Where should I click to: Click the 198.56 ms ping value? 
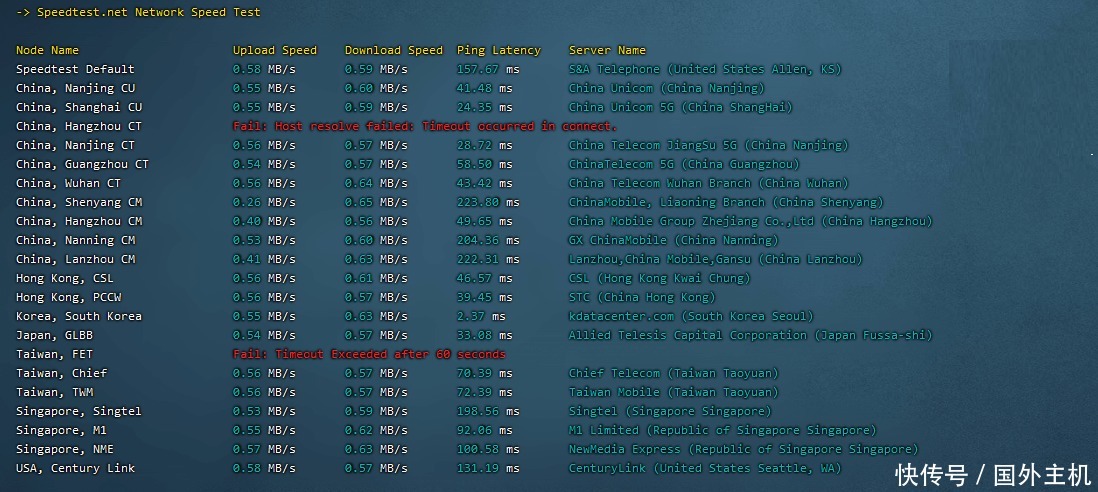pyautogui.click(x=488, y=411)
